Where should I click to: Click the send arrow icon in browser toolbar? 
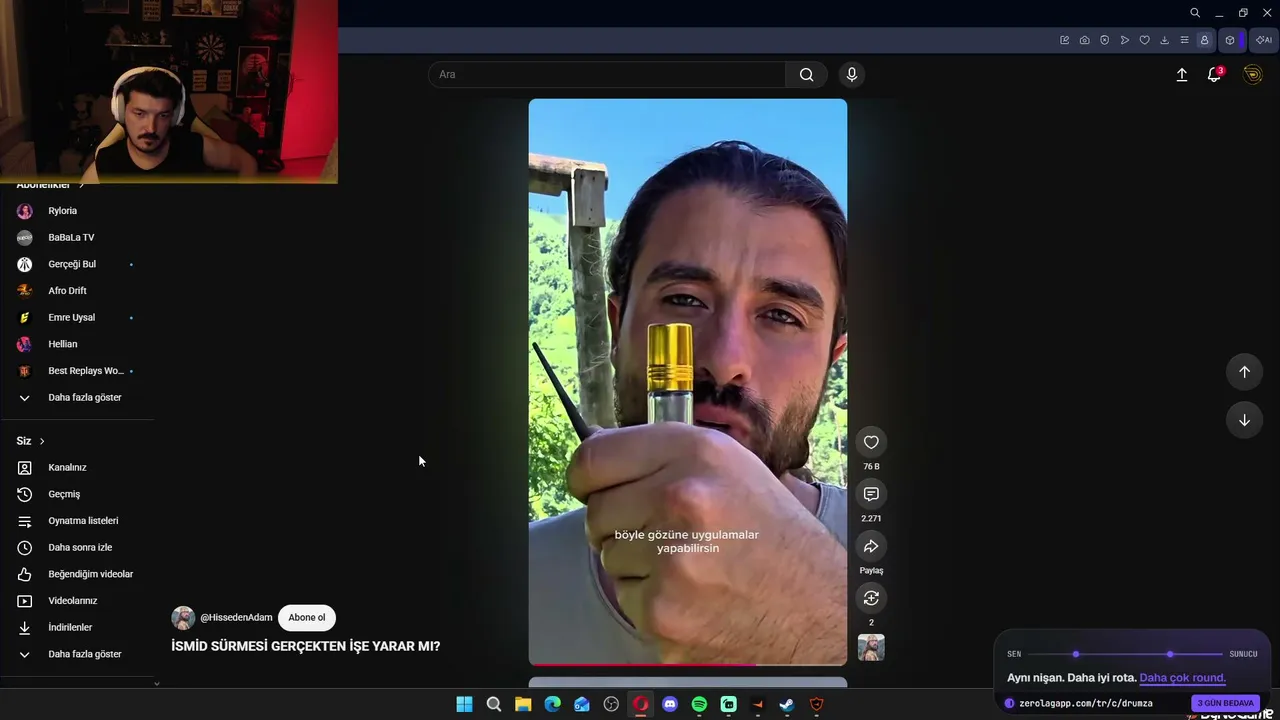(x=1124, y=40)
